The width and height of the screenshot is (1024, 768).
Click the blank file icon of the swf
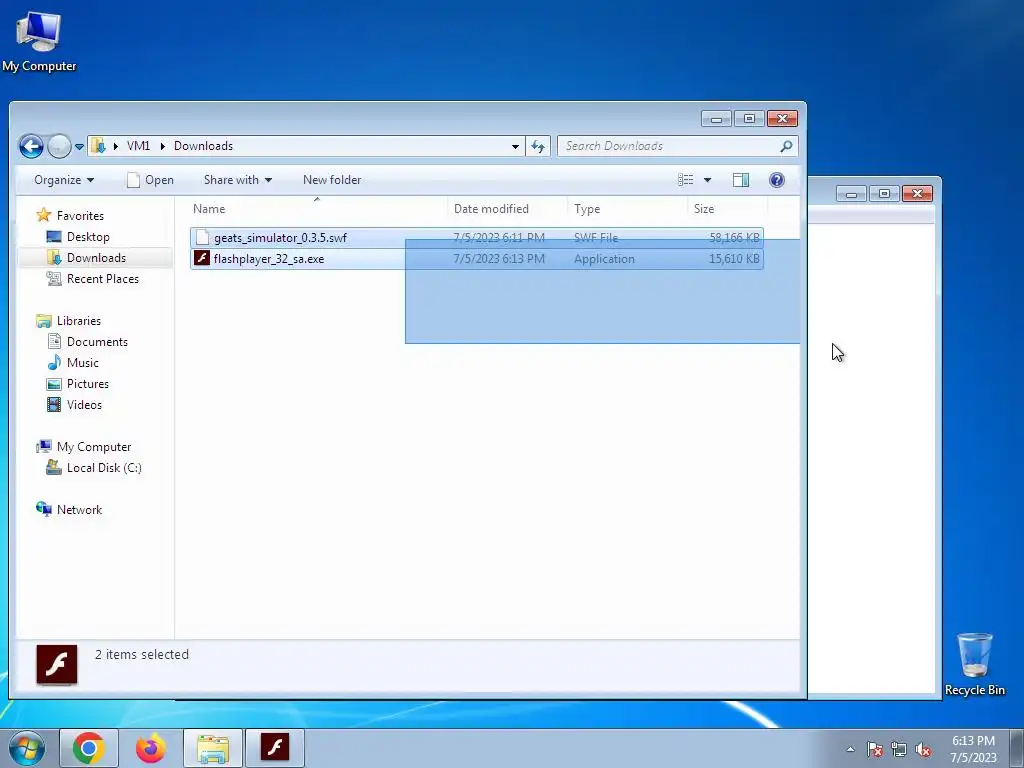click(x=202, y=237)
